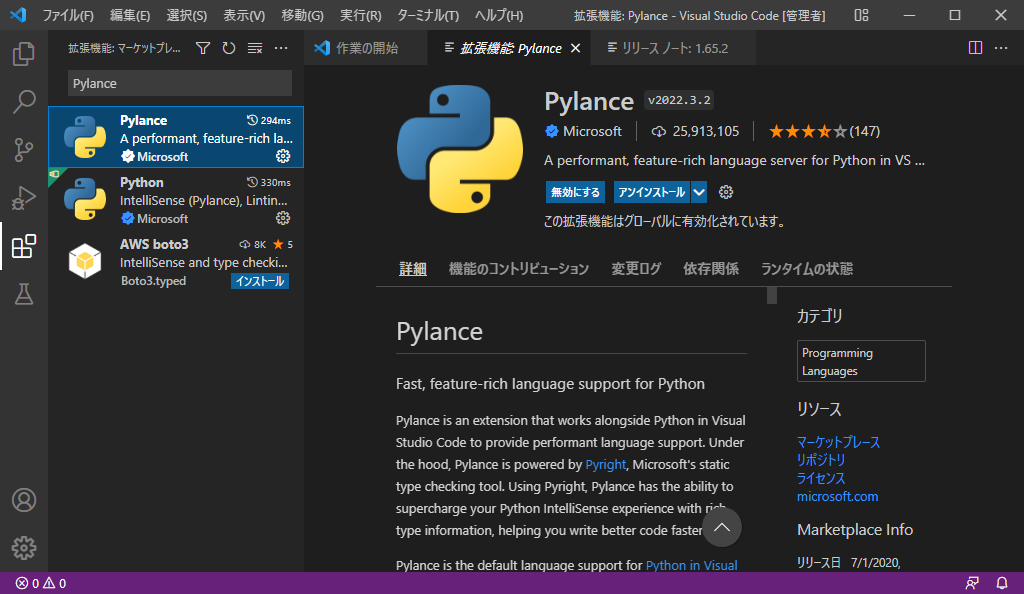Open the Extensions view icon
Image resolution: width=1024 pixels, height=594 pixels.
tap(24, 246)
